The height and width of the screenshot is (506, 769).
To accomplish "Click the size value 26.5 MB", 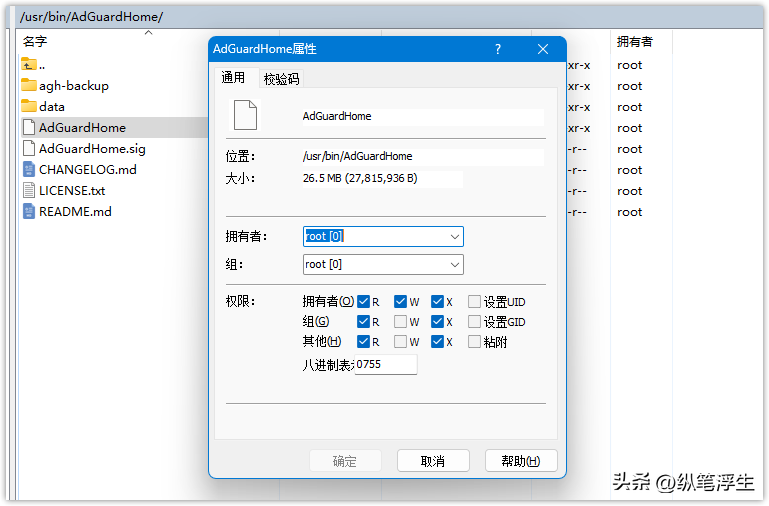I will pos(360,178).
